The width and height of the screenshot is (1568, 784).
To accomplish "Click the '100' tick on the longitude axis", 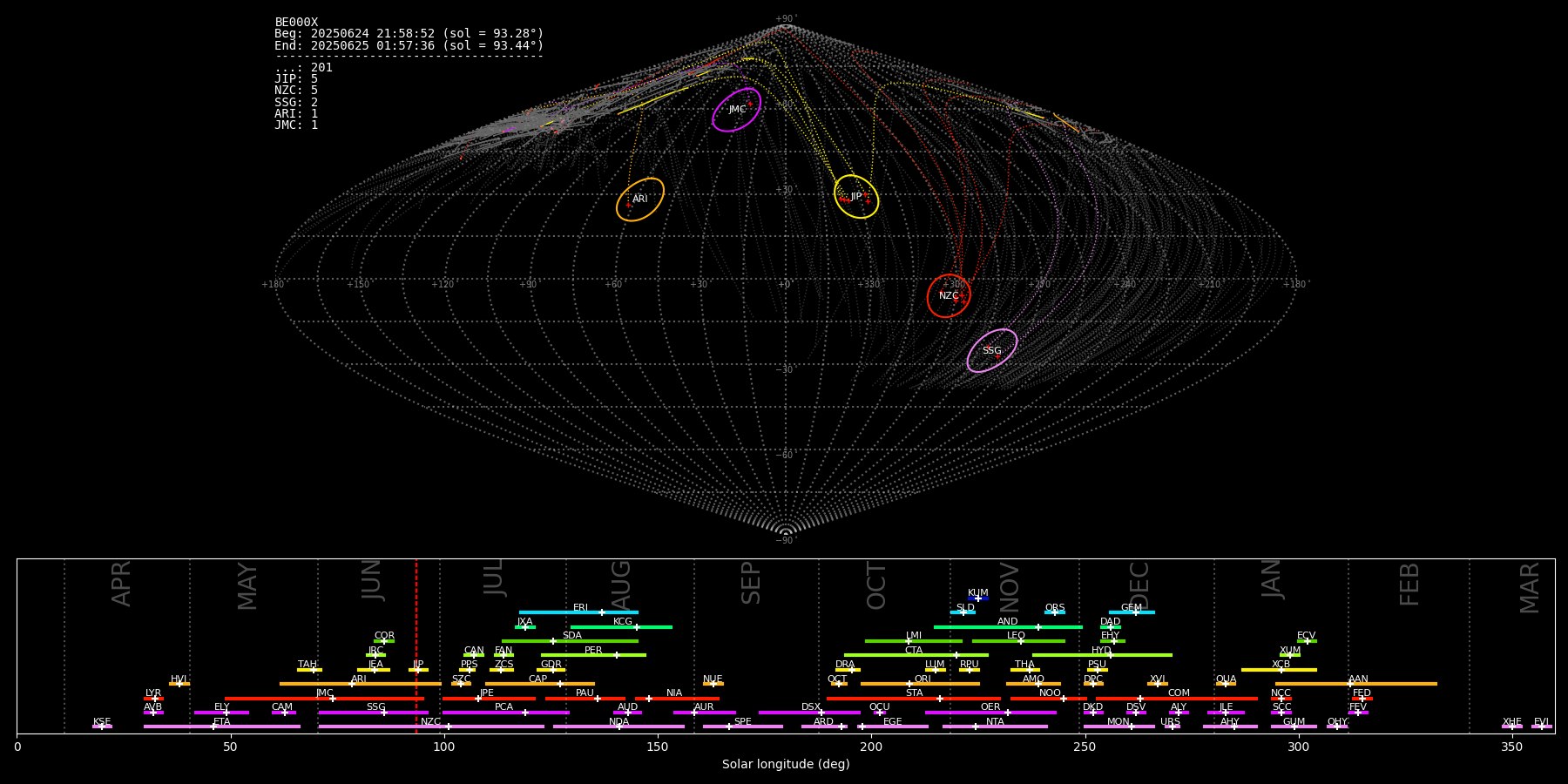I will pos(443,747).
